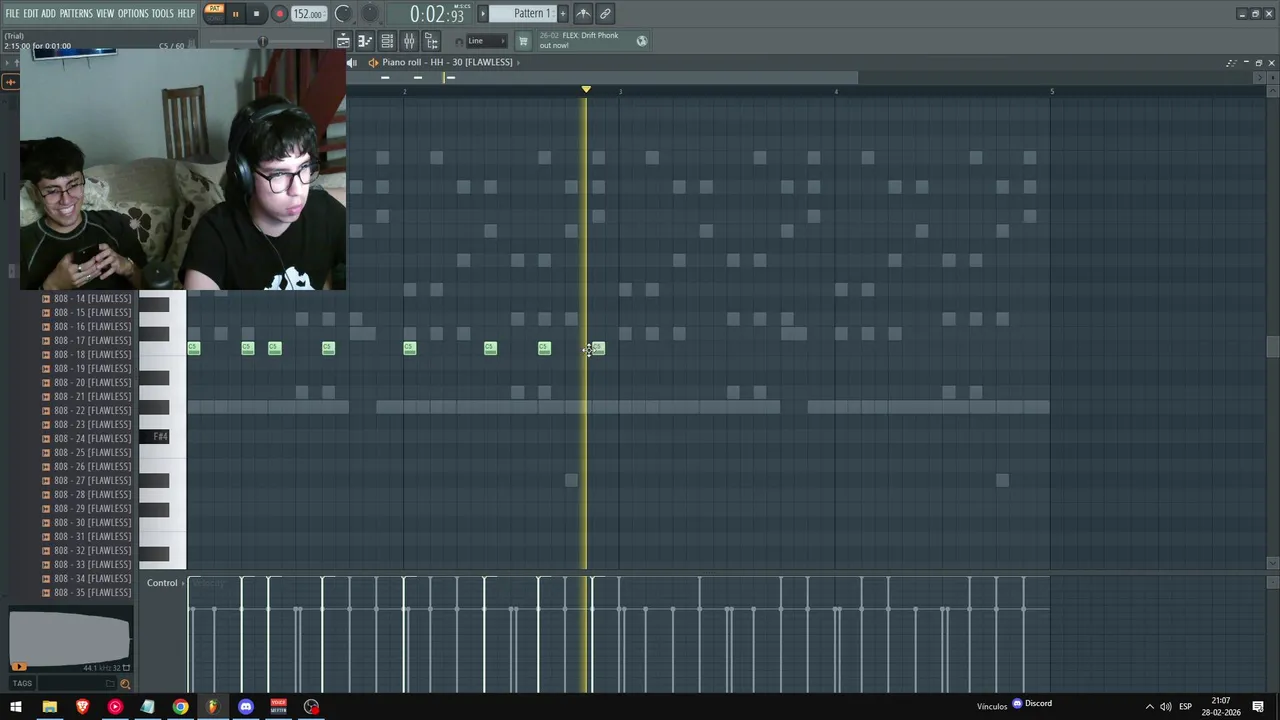The width and height of the screenshot is (1280, 720).
Task: Click Piano roll - HH - 30 [FLAWLESS] title
Action: 447,62
